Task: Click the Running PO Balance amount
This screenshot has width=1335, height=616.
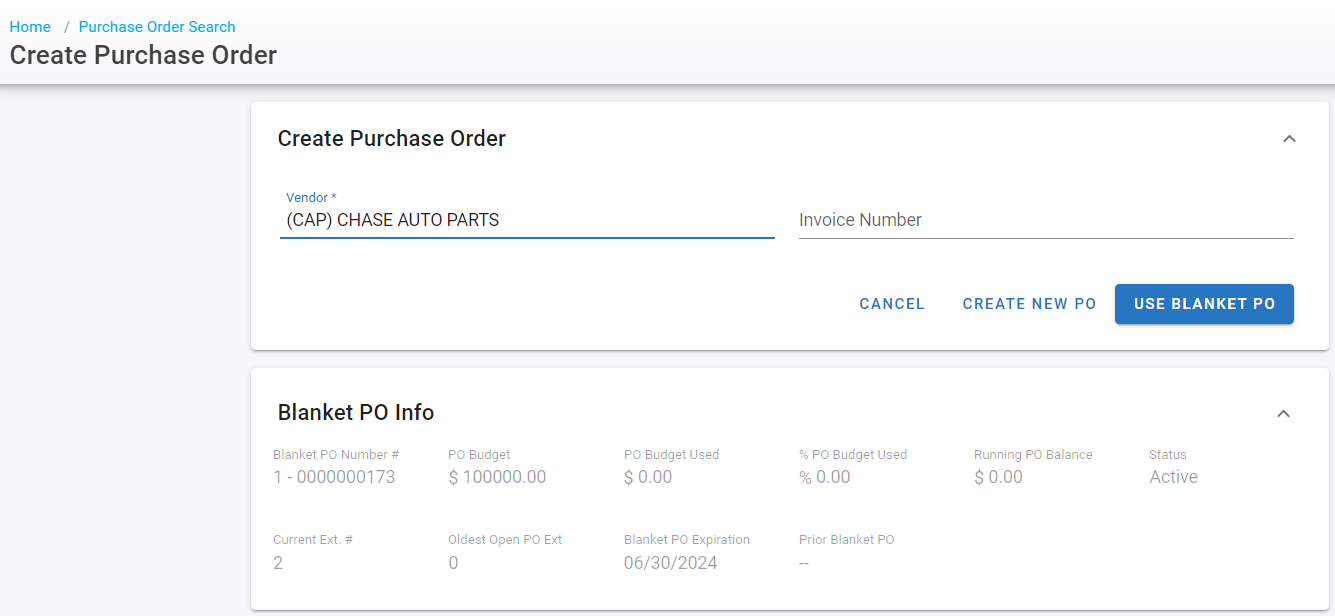Action: (998, 477)
